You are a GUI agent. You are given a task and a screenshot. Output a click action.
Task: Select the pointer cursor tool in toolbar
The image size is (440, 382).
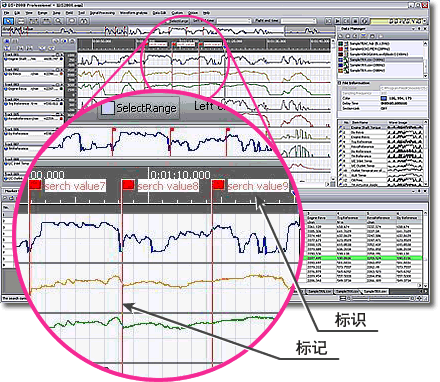[x=8, y=21]
